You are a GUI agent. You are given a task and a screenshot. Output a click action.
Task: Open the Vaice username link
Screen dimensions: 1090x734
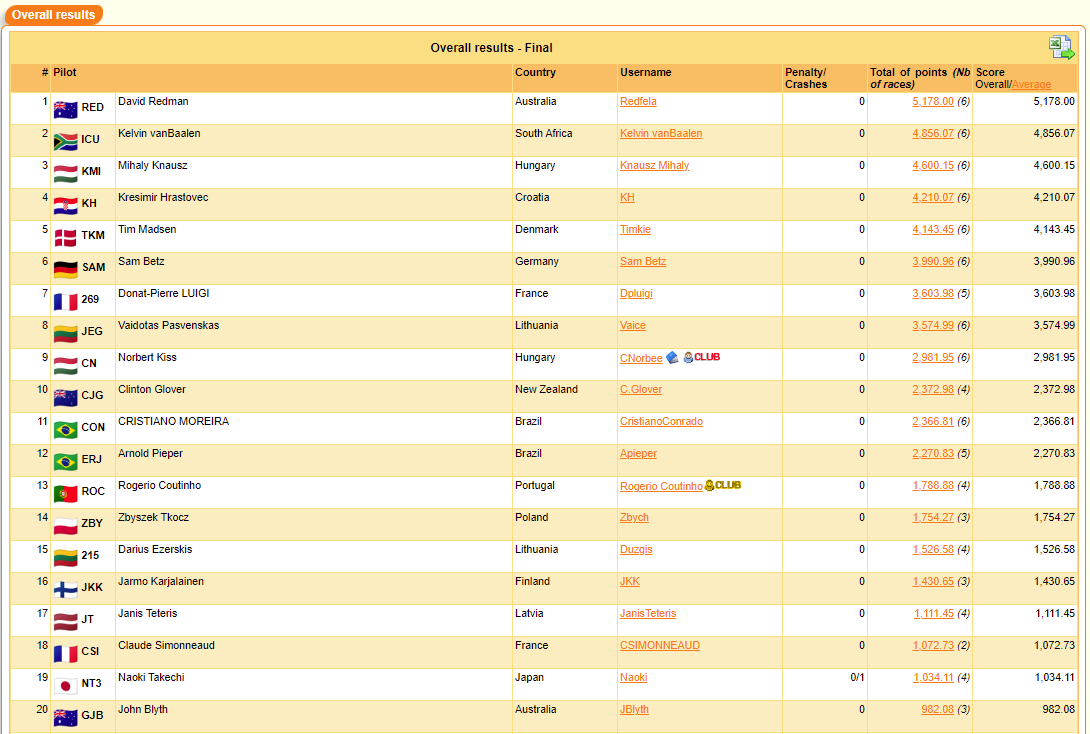(633, 325)
